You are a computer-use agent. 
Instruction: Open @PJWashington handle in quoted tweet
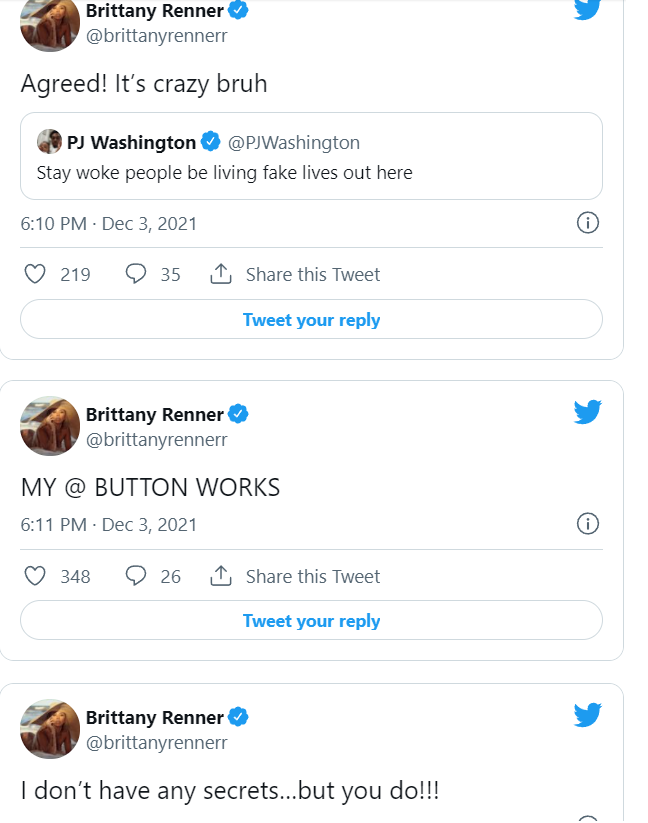click(x=294, y=142)
